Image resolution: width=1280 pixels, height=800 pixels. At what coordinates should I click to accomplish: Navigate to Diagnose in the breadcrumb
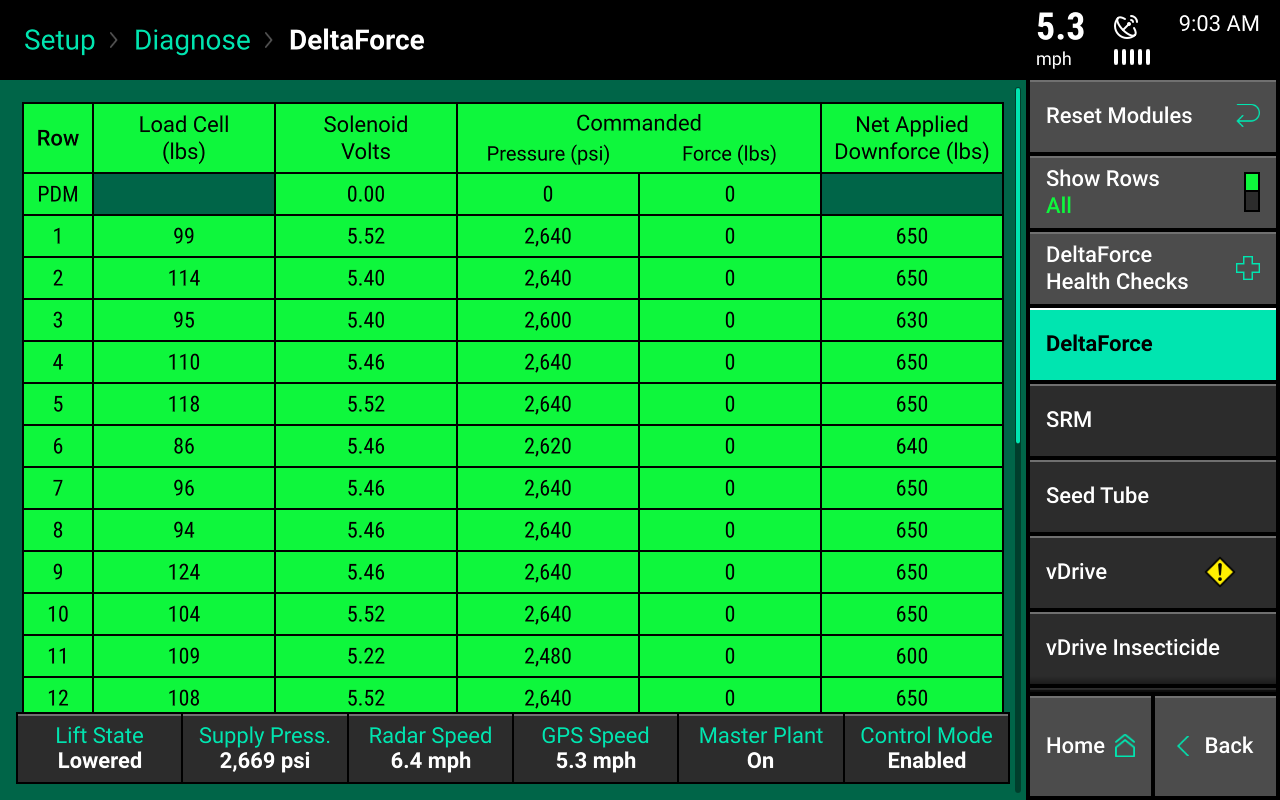pos(192,40)
